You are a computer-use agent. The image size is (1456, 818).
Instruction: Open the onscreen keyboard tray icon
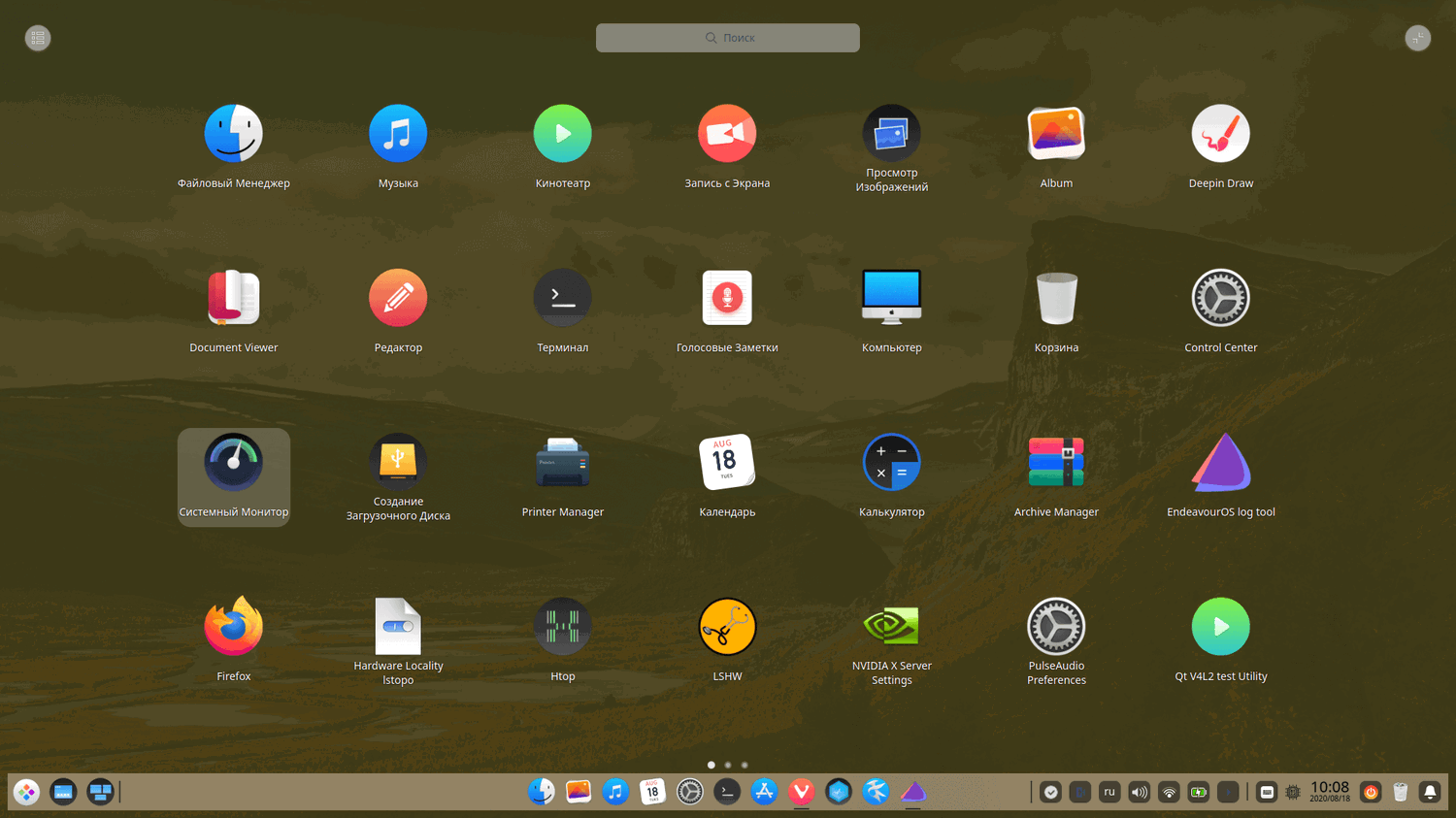click(1267, 792)
